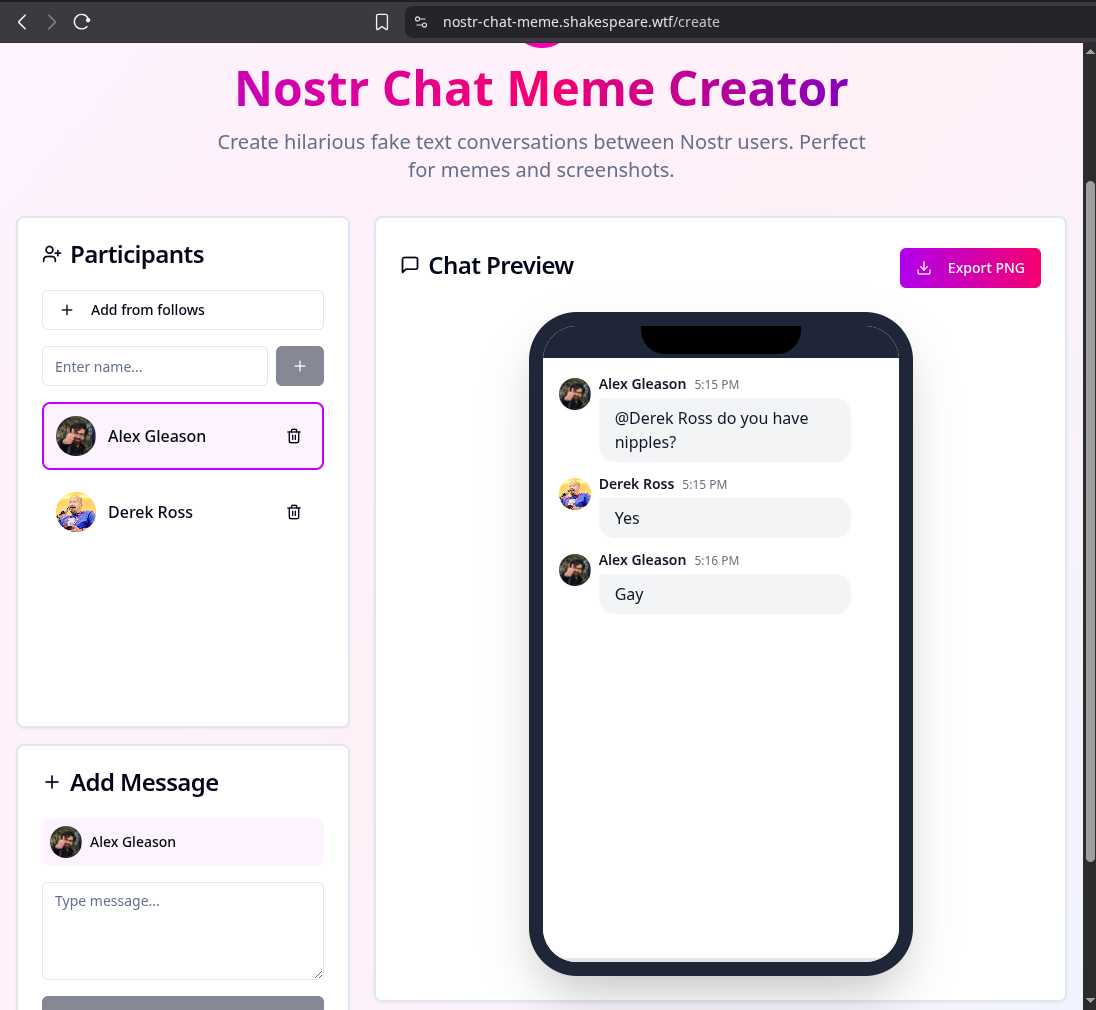Go back with browser back arrow
This screenshot has height=1010, width=1096.
click(22, 22)
